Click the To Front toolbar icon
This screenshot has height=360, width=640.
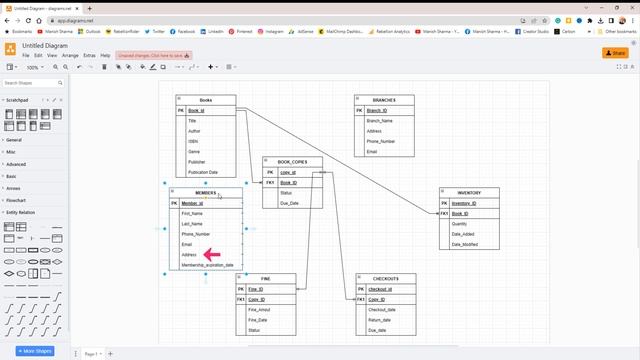(x=118, y=67)
